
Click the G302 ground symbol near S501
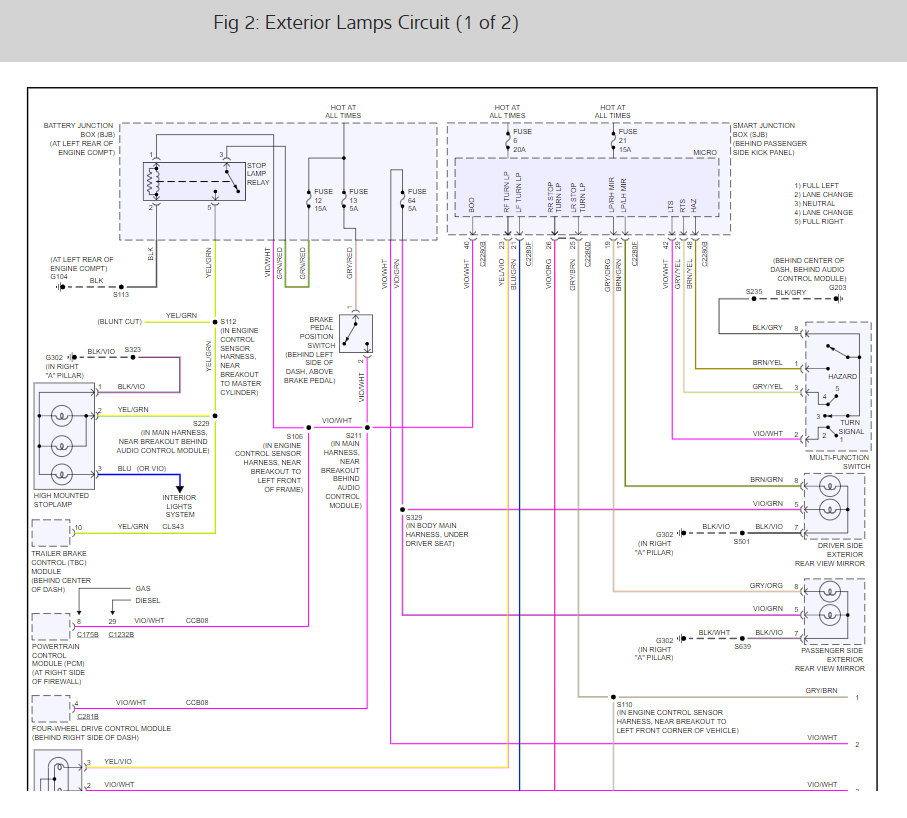point(681,533)
